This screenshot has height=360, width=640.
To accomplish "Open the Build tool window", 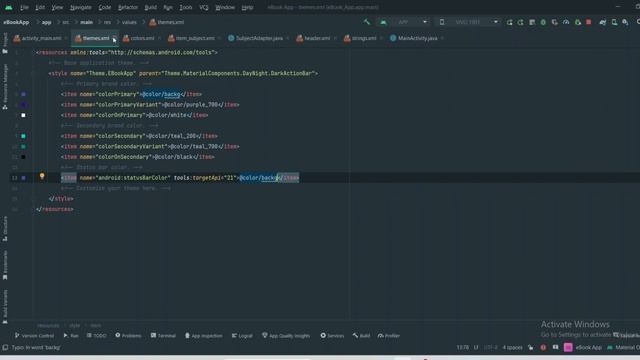I will pos(361,336).
